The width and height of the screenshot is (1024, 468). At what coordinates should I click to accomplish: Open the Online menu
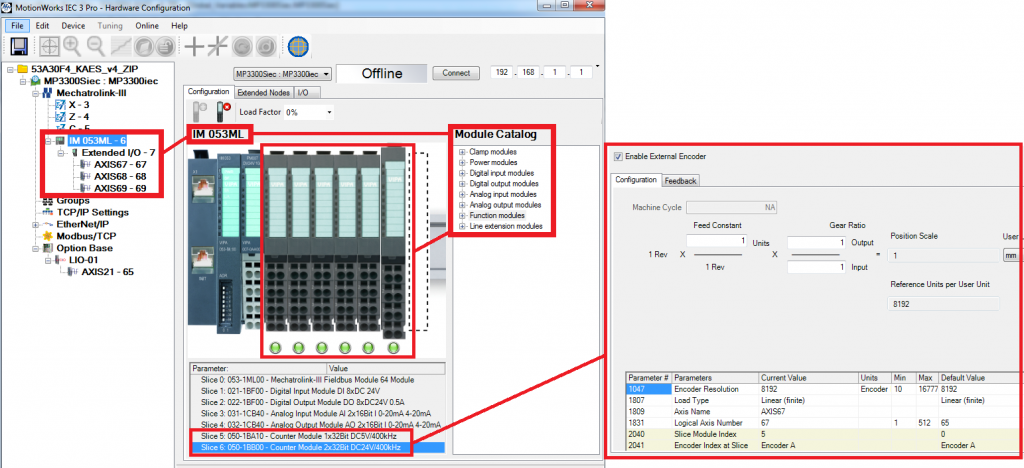(x=147, y=25)
